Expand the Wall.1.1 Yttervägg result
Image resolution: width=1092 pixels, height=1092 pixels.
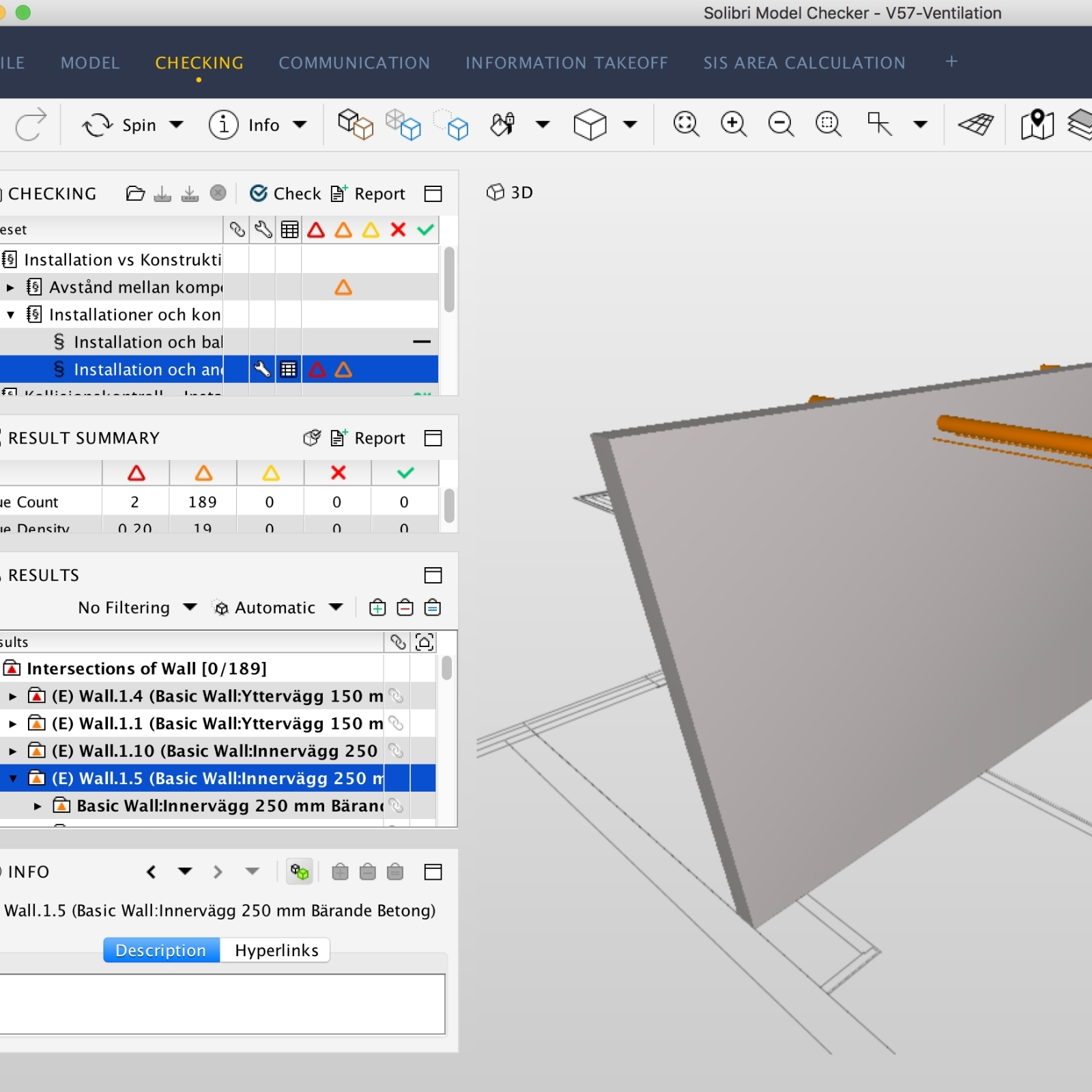(x=12, y=724)
